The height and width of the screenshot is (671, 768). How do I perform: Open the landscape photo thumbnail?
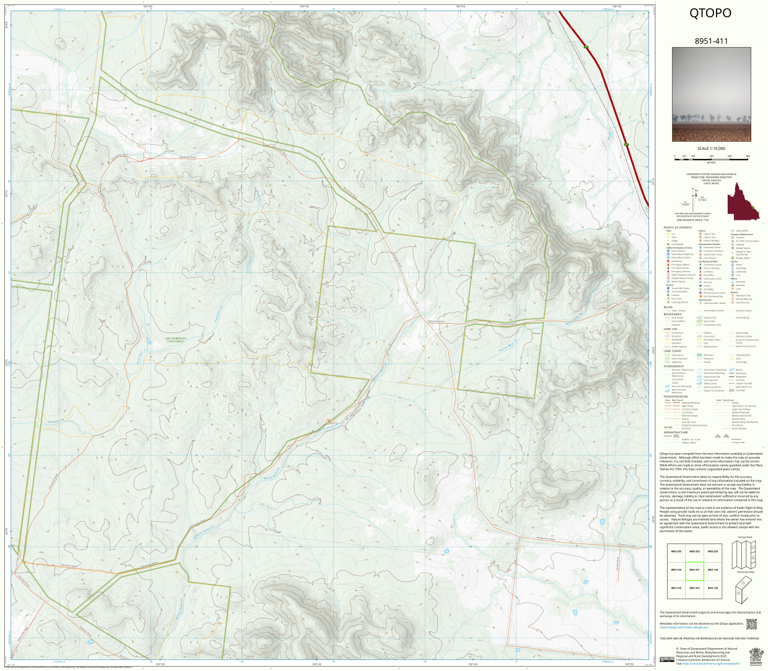711,95
